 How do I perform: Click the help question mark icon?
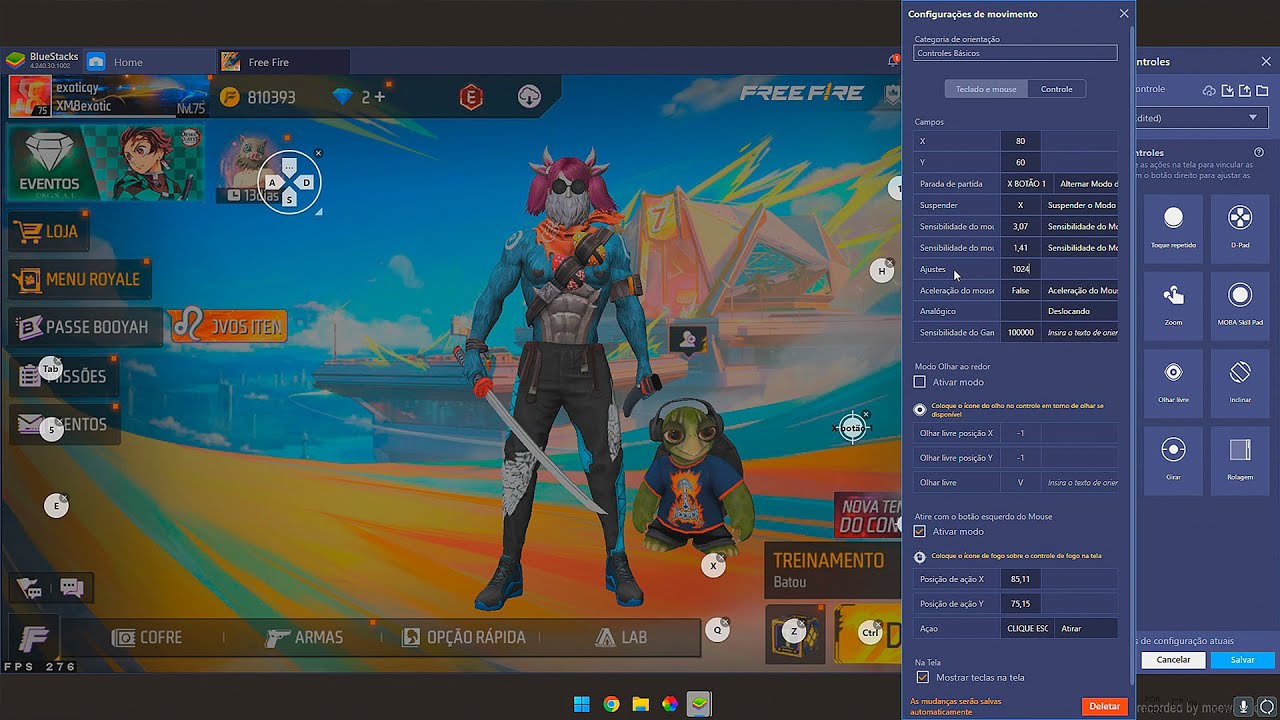(x=1259, y=153)
